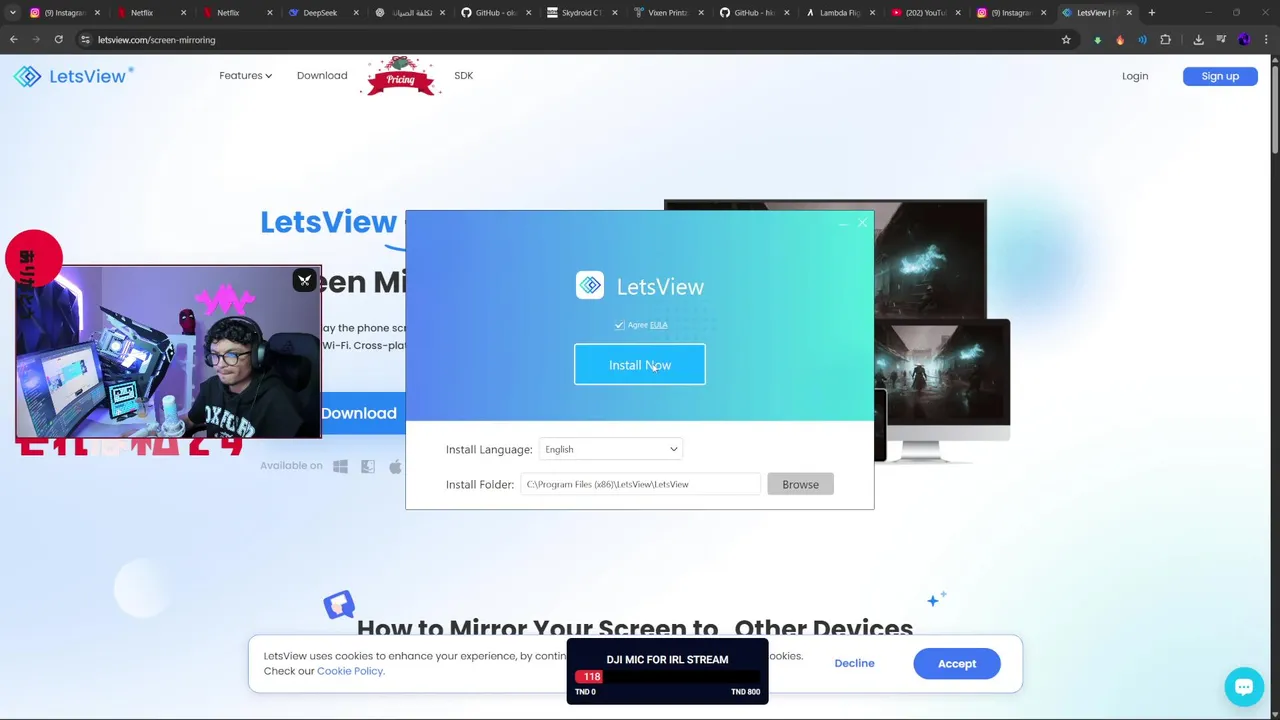The height and width of the screenshot is (720, 1280).
Task: Close the active LetsView tab
Action: (x=1130, y=13)
